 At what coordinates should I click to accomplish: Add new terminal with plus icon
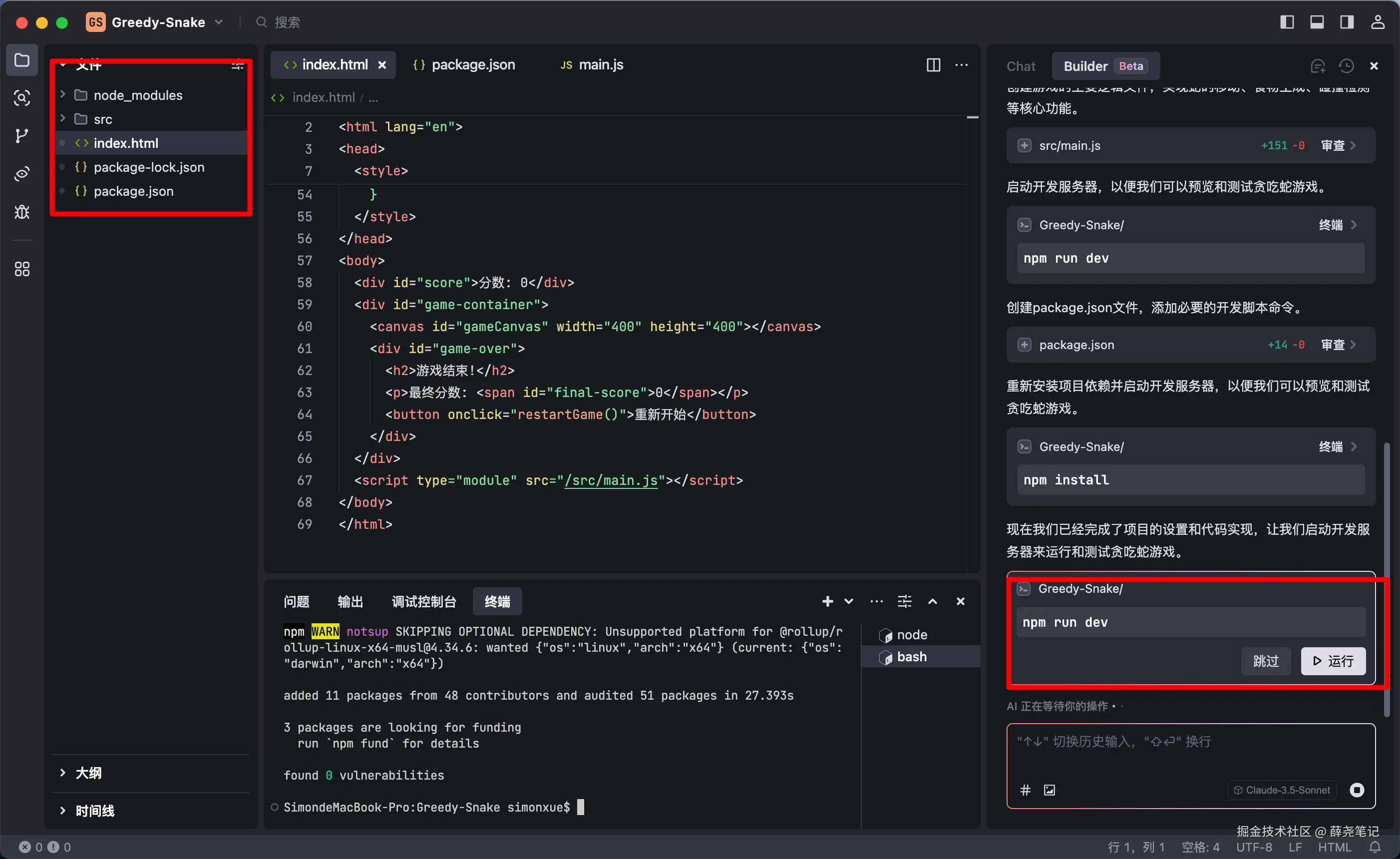pyautogui.click(x=827, y=601)
